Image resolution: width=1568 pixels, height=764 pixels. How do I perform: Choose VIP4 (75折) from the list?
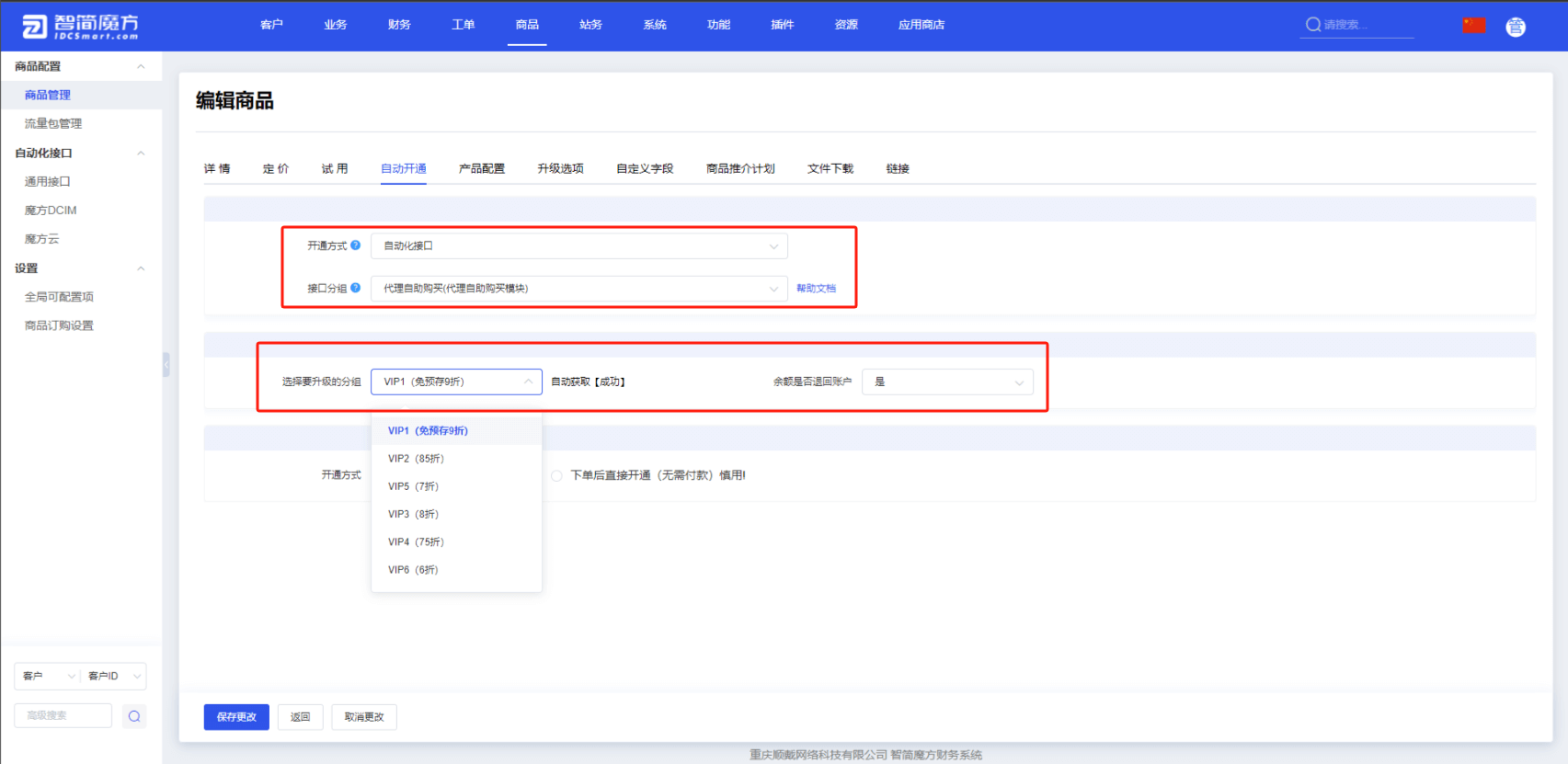pos(456,542)
